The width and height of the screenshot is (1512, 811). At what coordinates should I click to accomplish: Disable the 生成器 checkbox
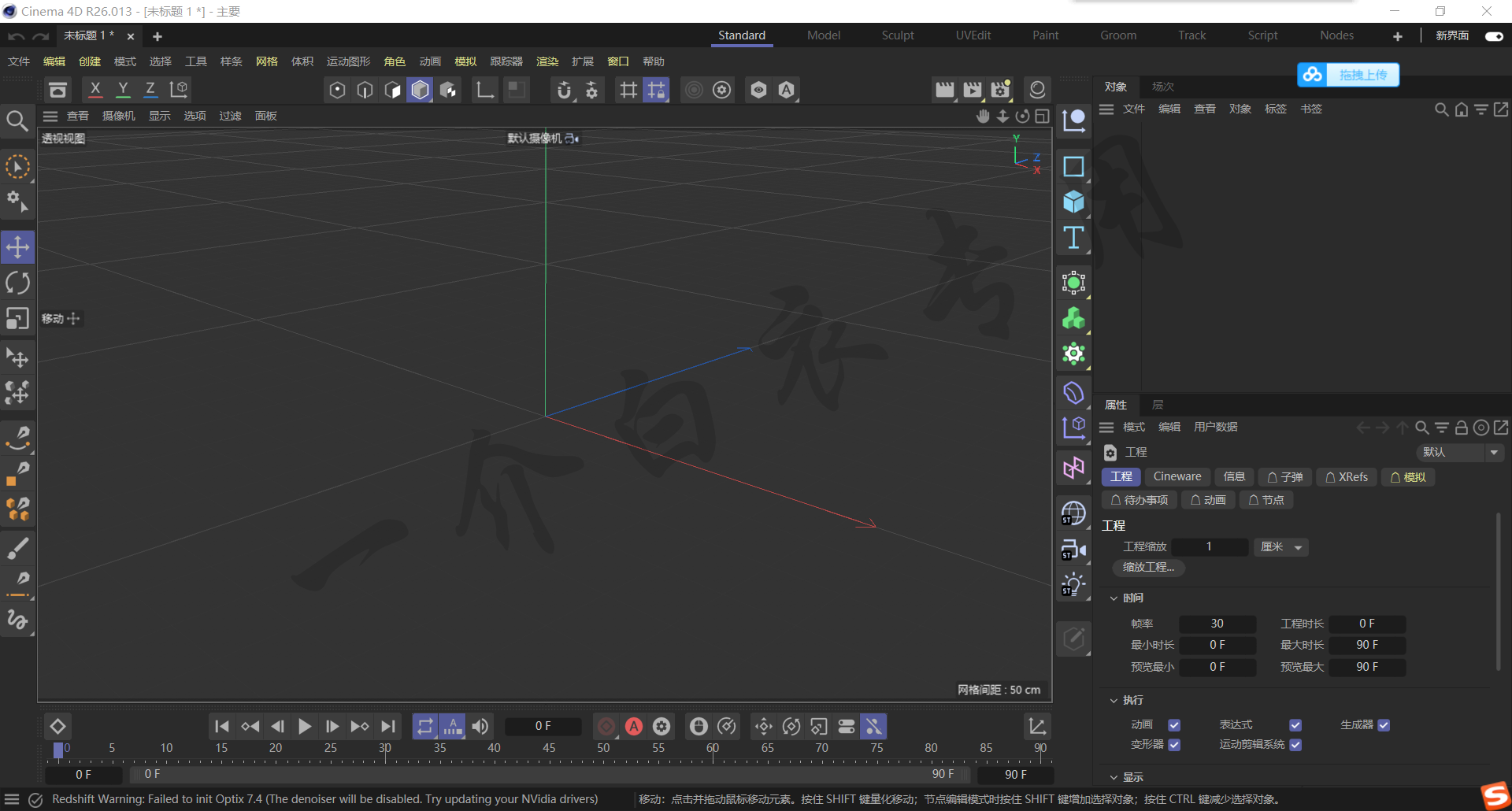1384,725
